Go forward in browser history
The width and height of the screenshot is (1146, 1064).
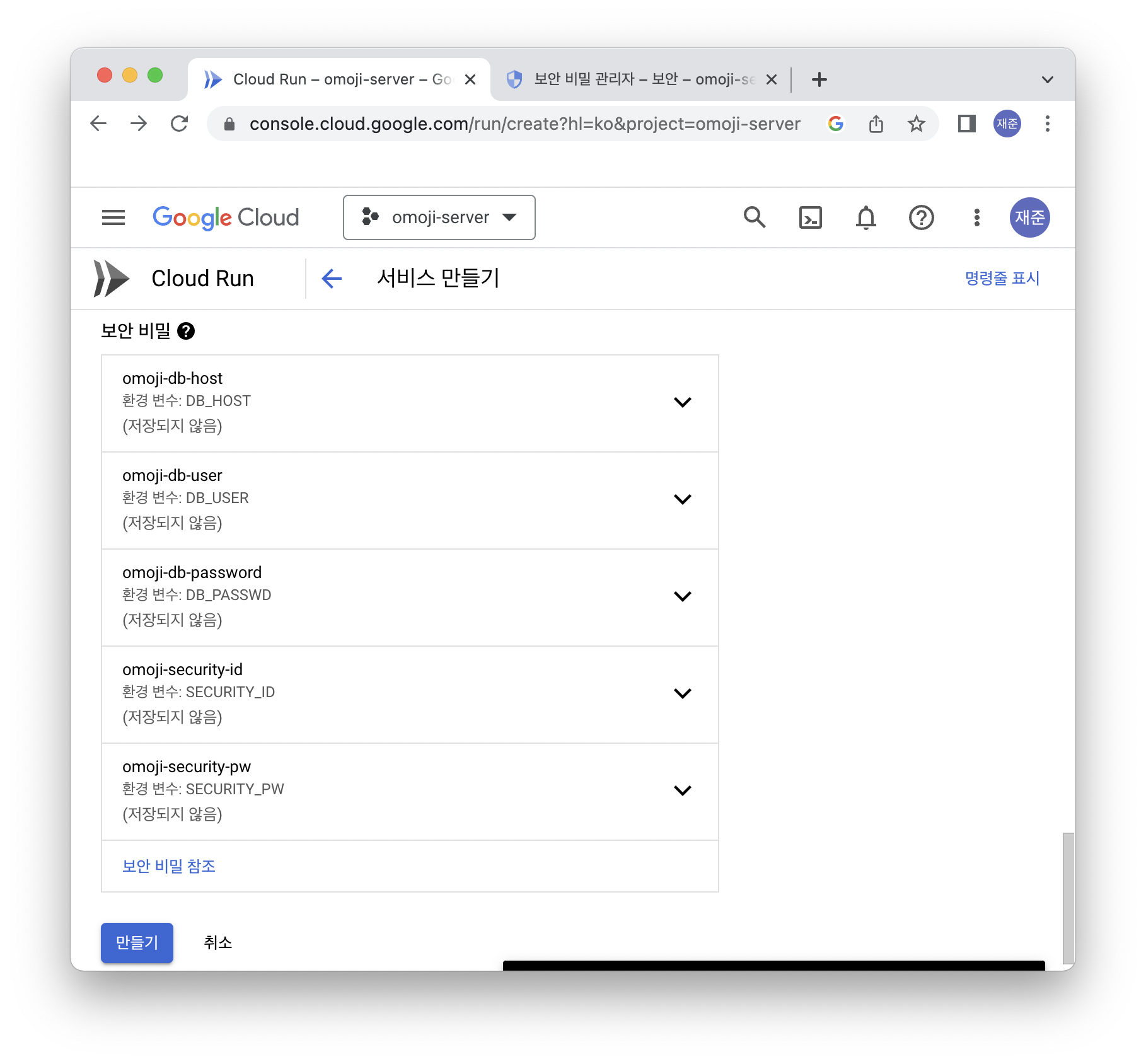tap(139, 124)
